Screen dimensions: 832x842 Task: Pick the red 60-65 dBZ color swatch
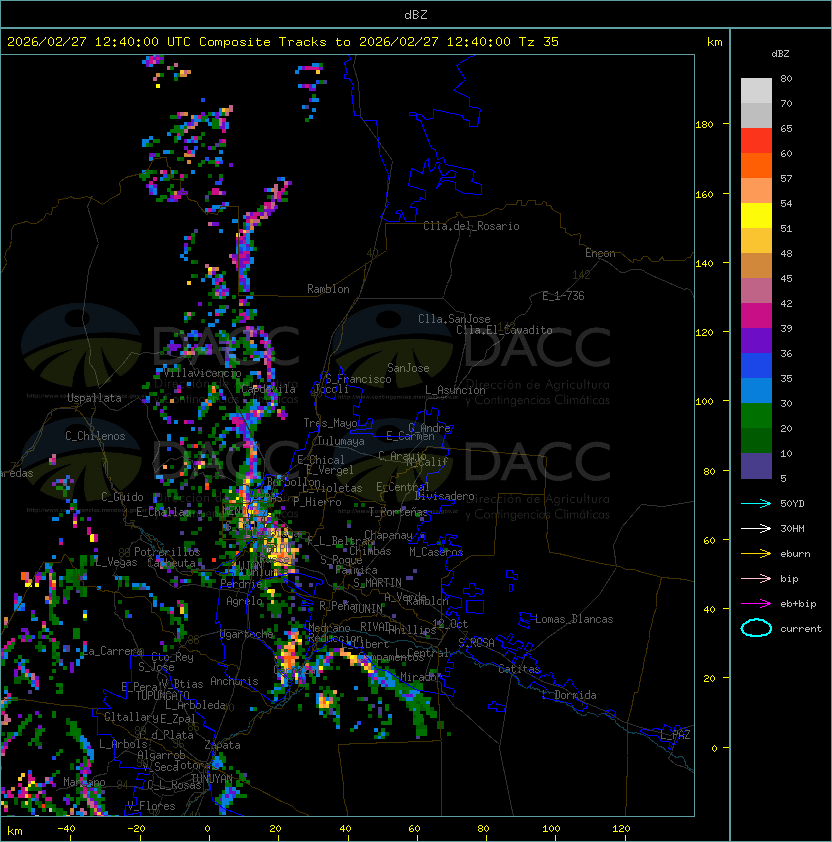point(756,141)
